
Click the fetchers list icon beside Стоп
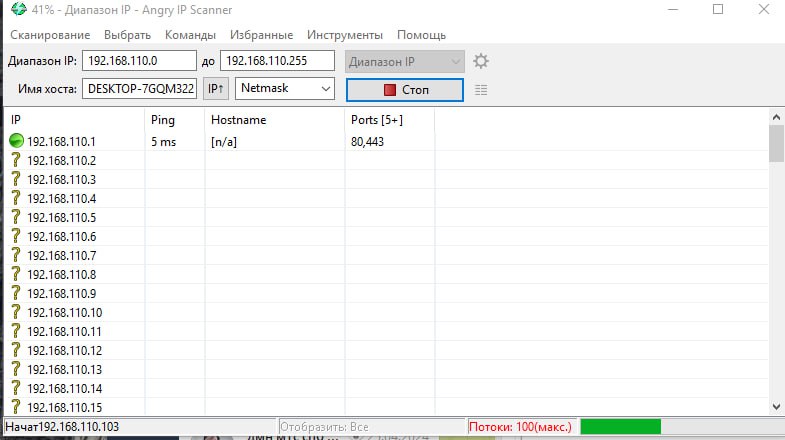click(x=481, y=90)
